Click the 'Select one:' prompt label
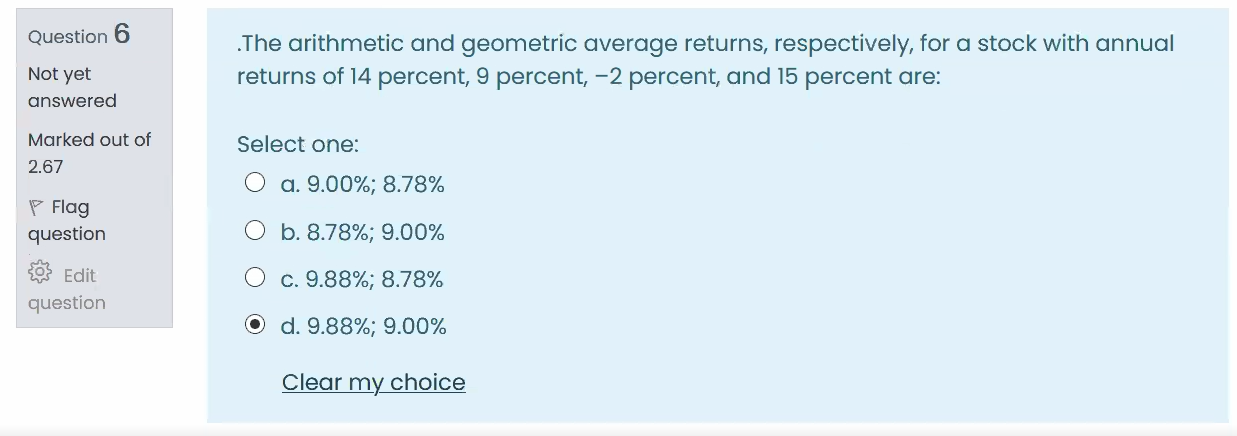Viewport: 1237px width, 436px height. [x=298, y=144]
